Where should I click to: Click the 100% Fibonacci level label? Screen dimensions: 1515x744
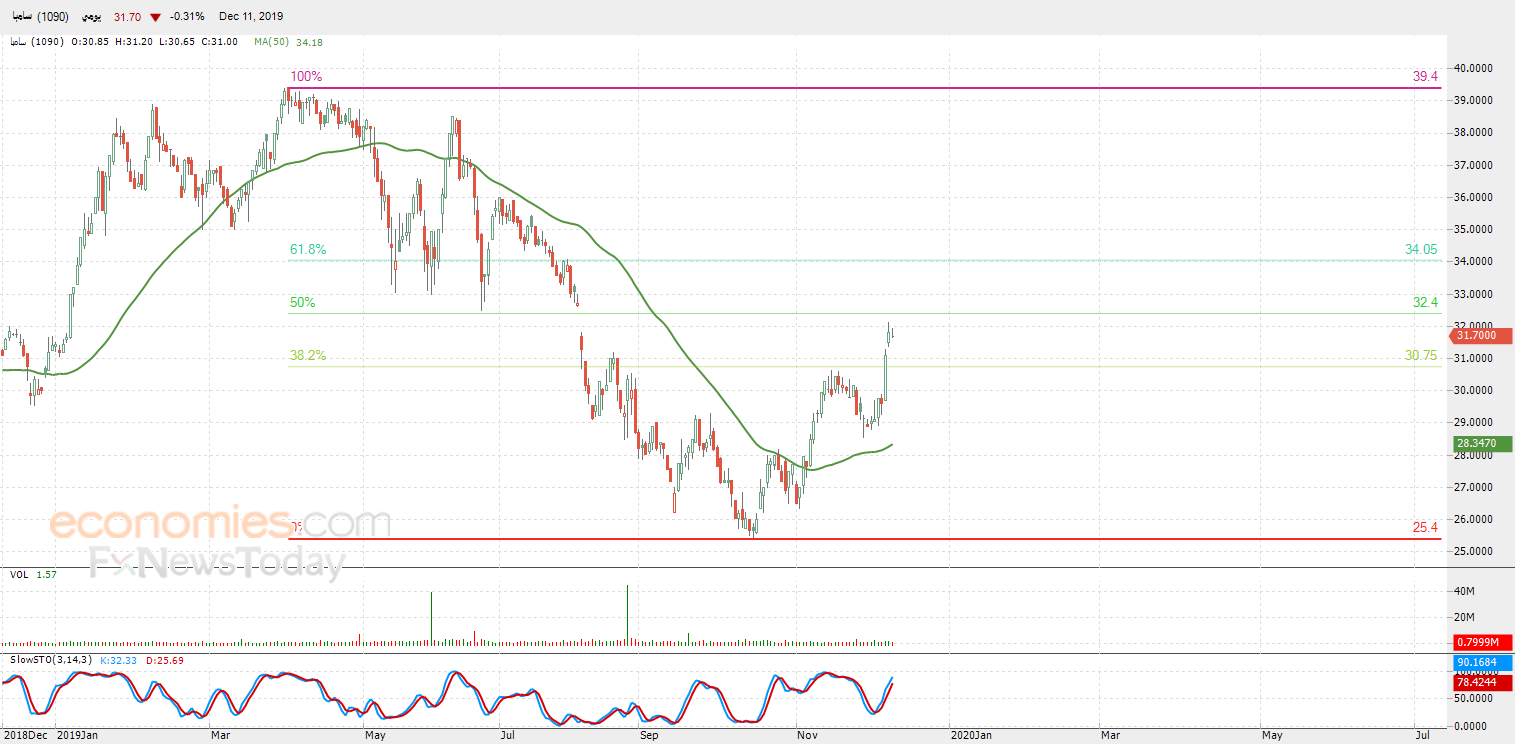tap(306, 77)
